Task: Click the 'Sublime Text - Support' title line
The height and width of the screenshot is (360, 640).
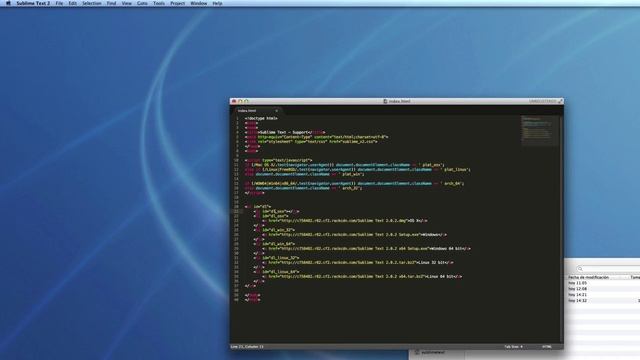Action: point(285,132)
